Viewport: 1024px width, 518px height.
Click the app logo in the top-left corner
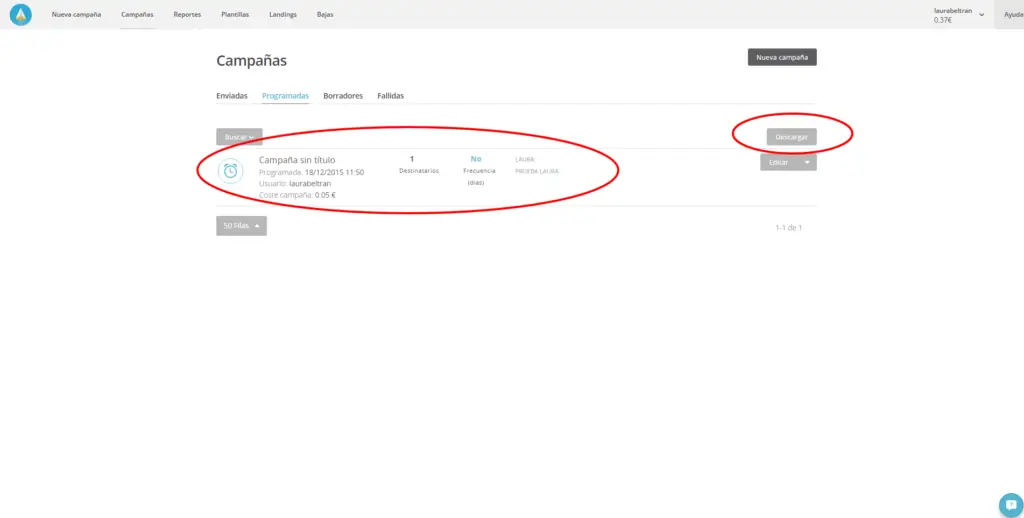[x=20, y=15]
